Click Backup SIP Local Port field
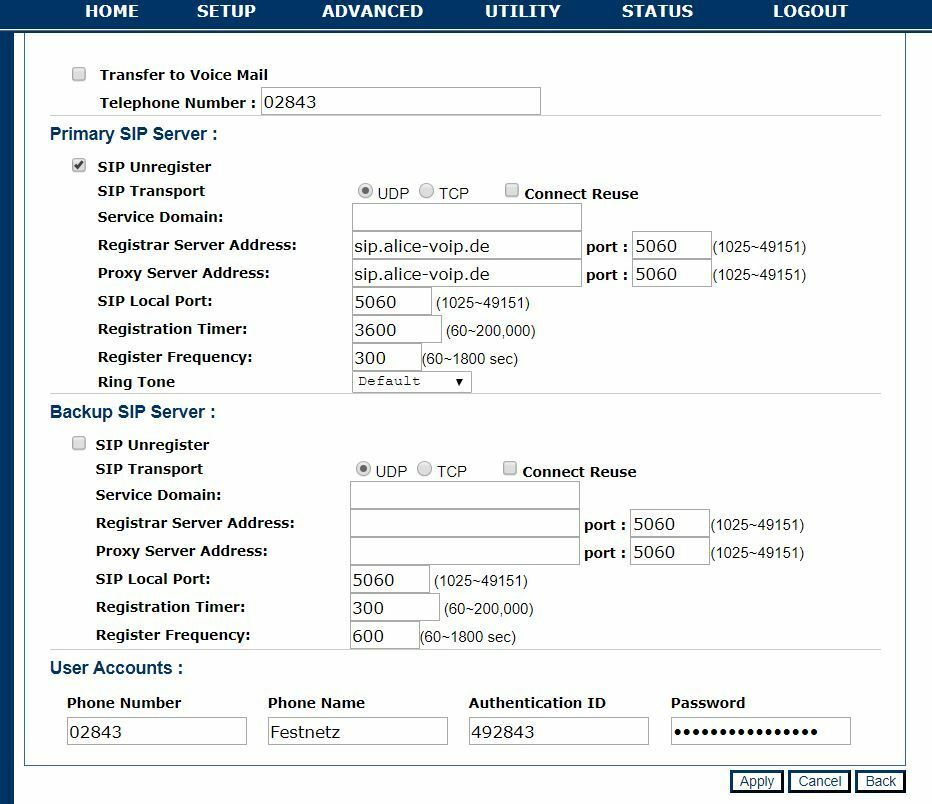 (390, 579)
